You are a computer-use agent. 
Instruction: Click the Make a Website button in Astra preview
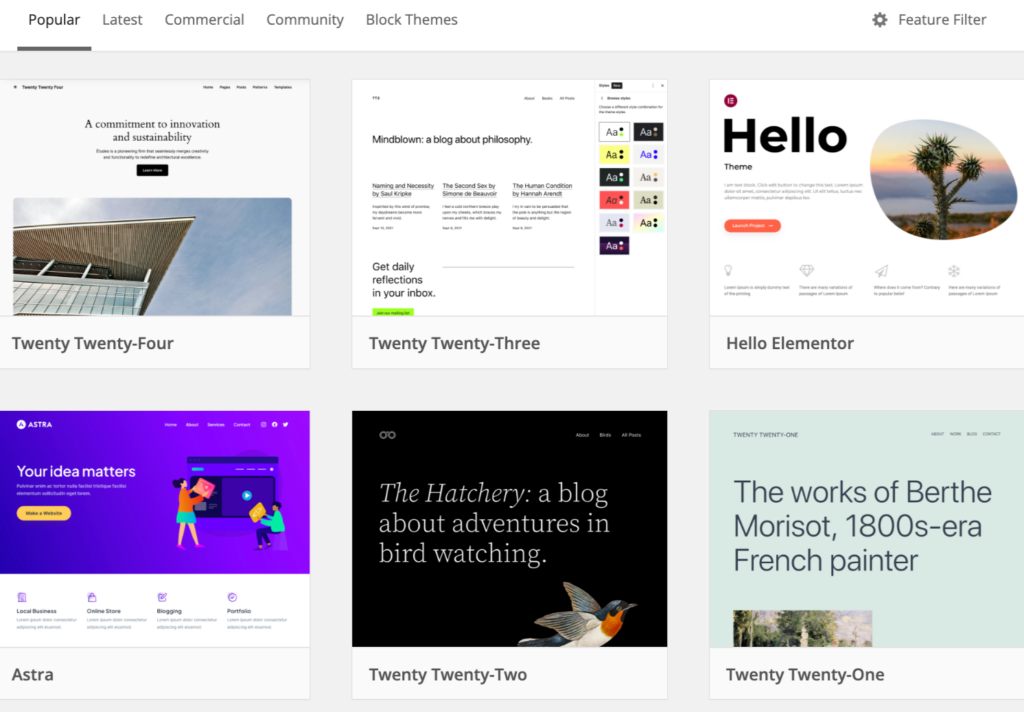click(x=43, y=513)
